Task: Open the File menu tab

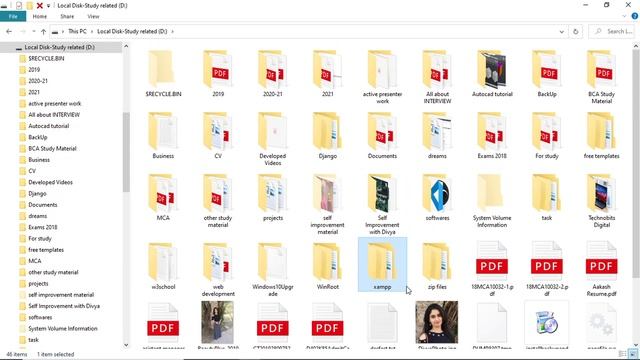Action: [13, 16]
